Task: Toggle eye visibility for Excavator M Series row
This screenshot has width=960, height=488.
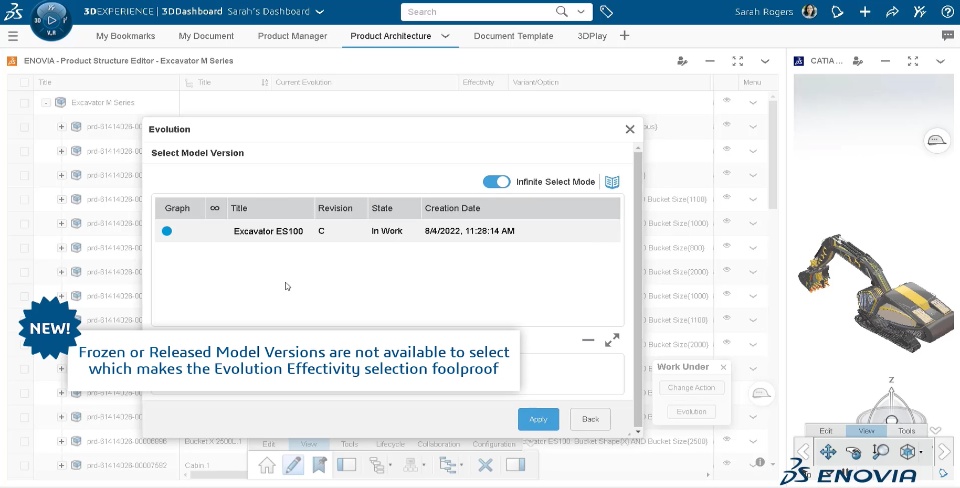Action: 726,100
